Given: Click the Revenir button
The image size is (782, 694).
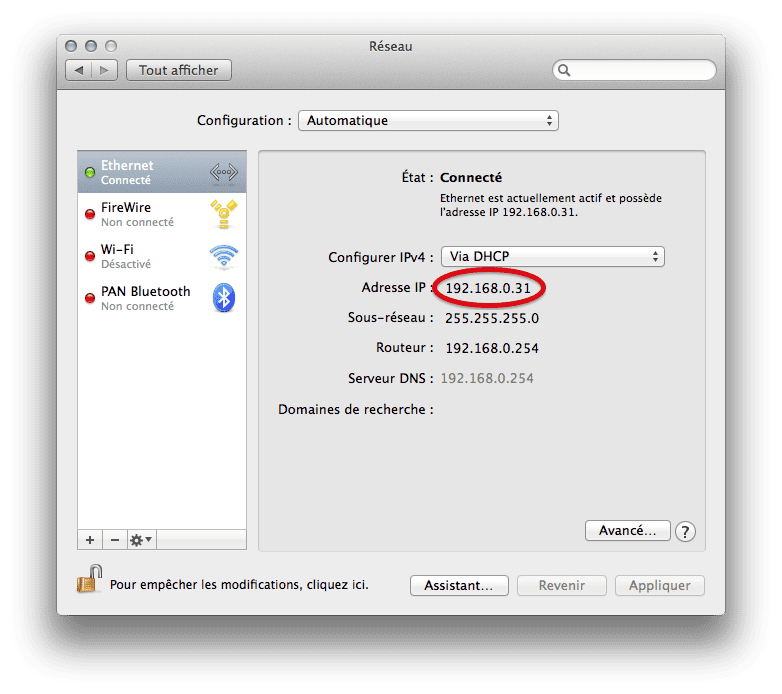Looking at the screenshot, I should [562, 586].
